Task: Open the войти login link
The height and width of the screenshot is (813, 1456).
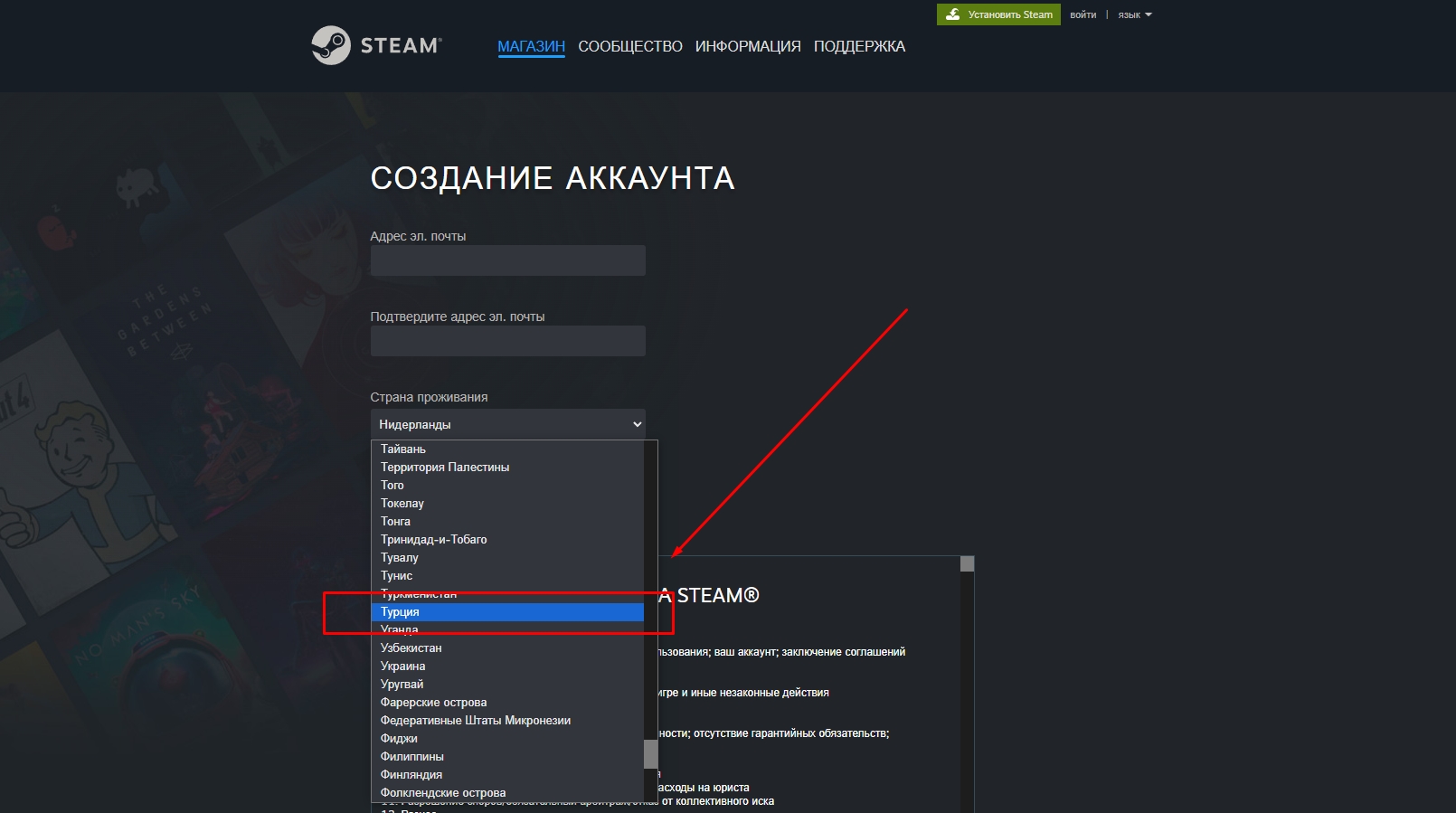Action: click(1083, 14)
